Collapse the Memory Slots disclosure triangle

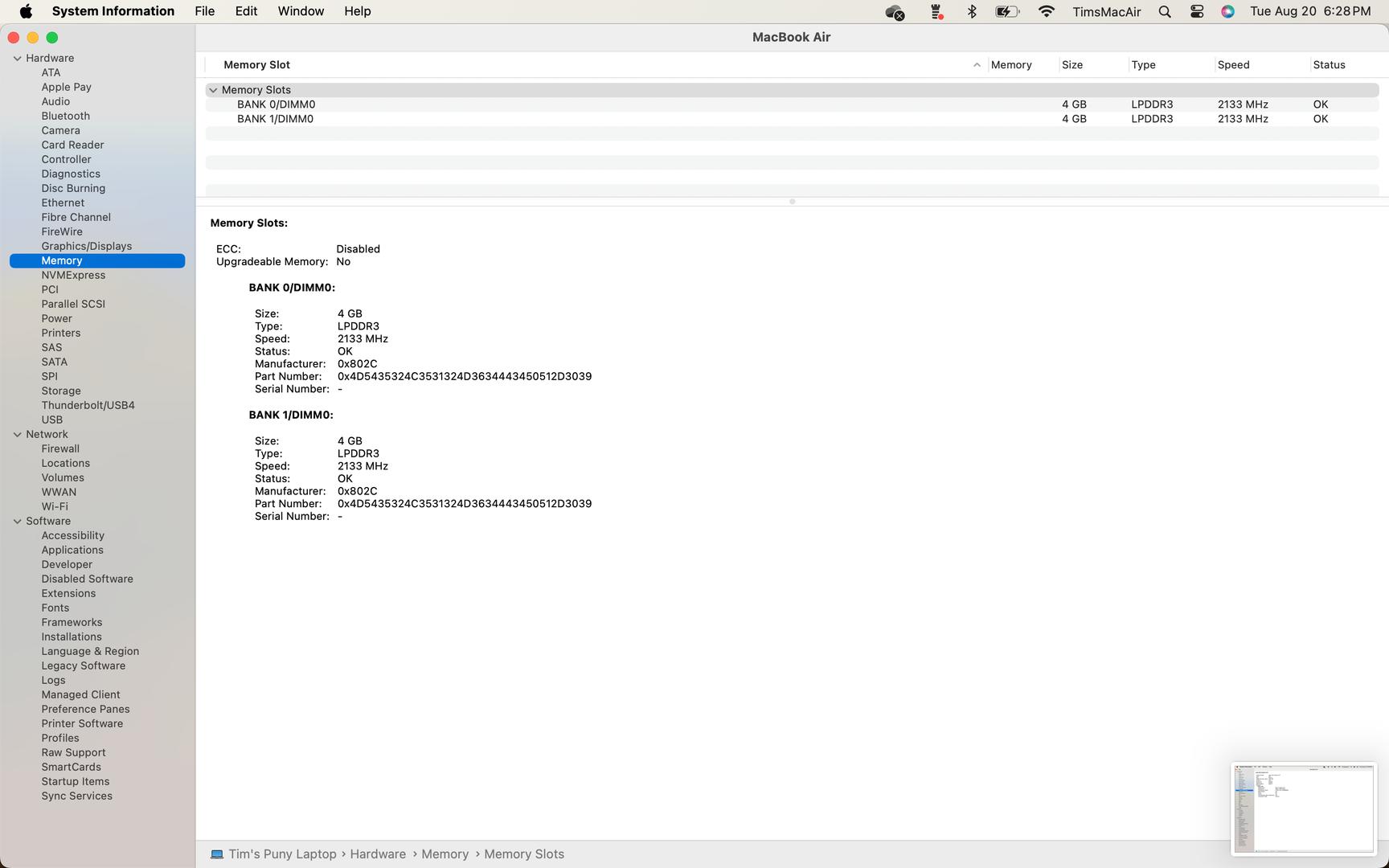(213, 90)
